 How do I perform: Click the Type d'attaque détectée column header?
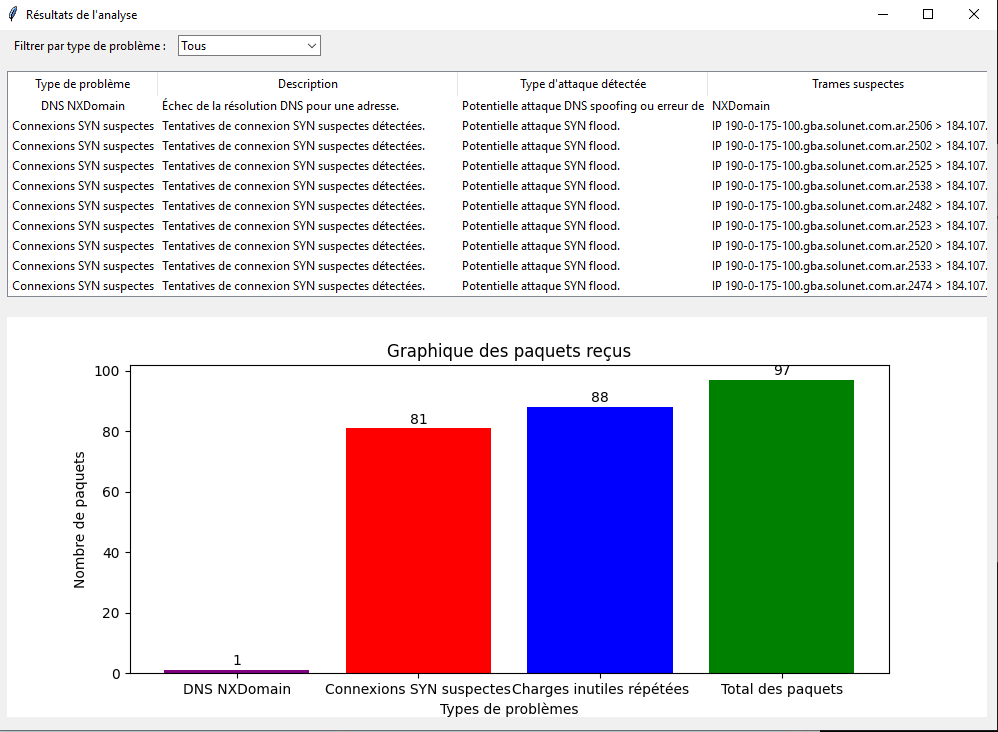582,84
